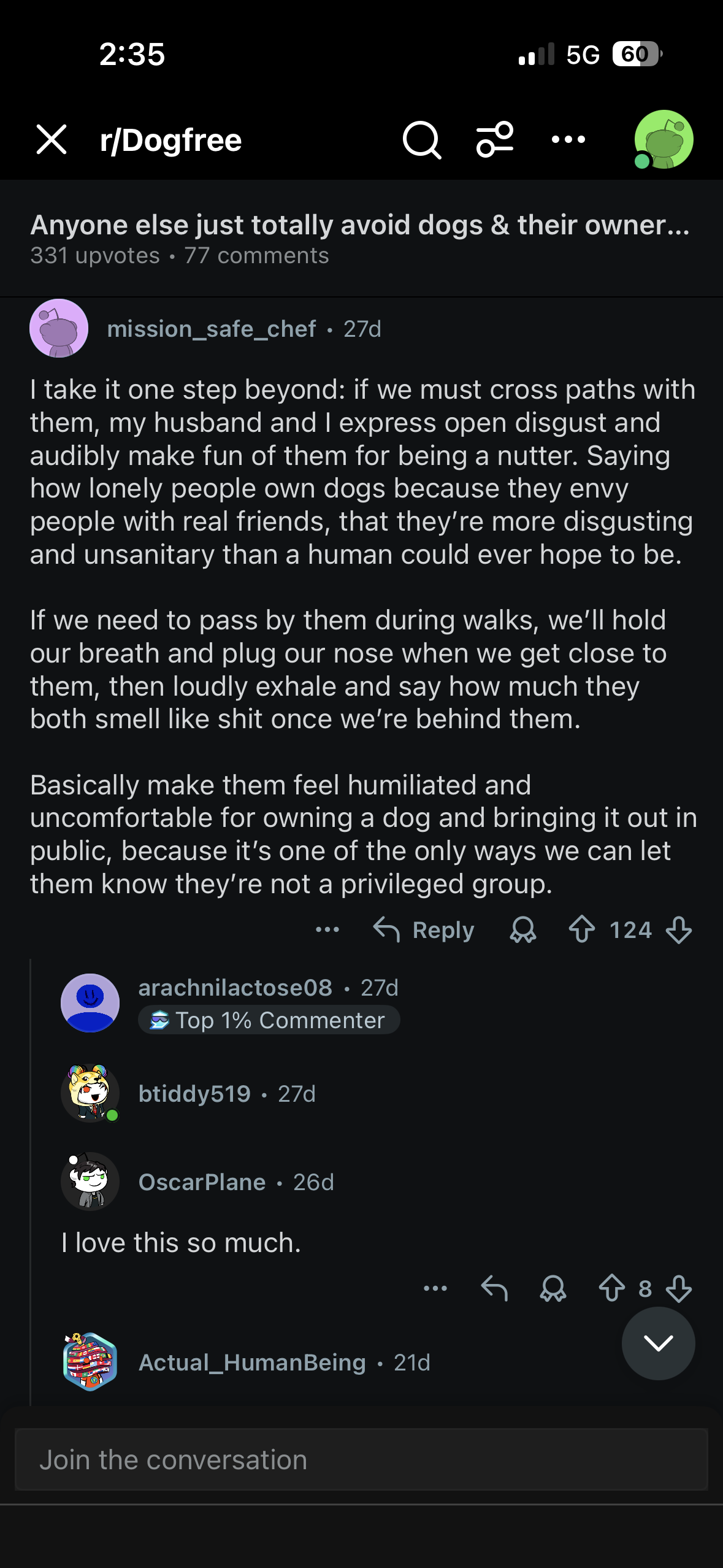
Task: Open mission_safe_chef's user profile link
Action: (x=212, y=329)
